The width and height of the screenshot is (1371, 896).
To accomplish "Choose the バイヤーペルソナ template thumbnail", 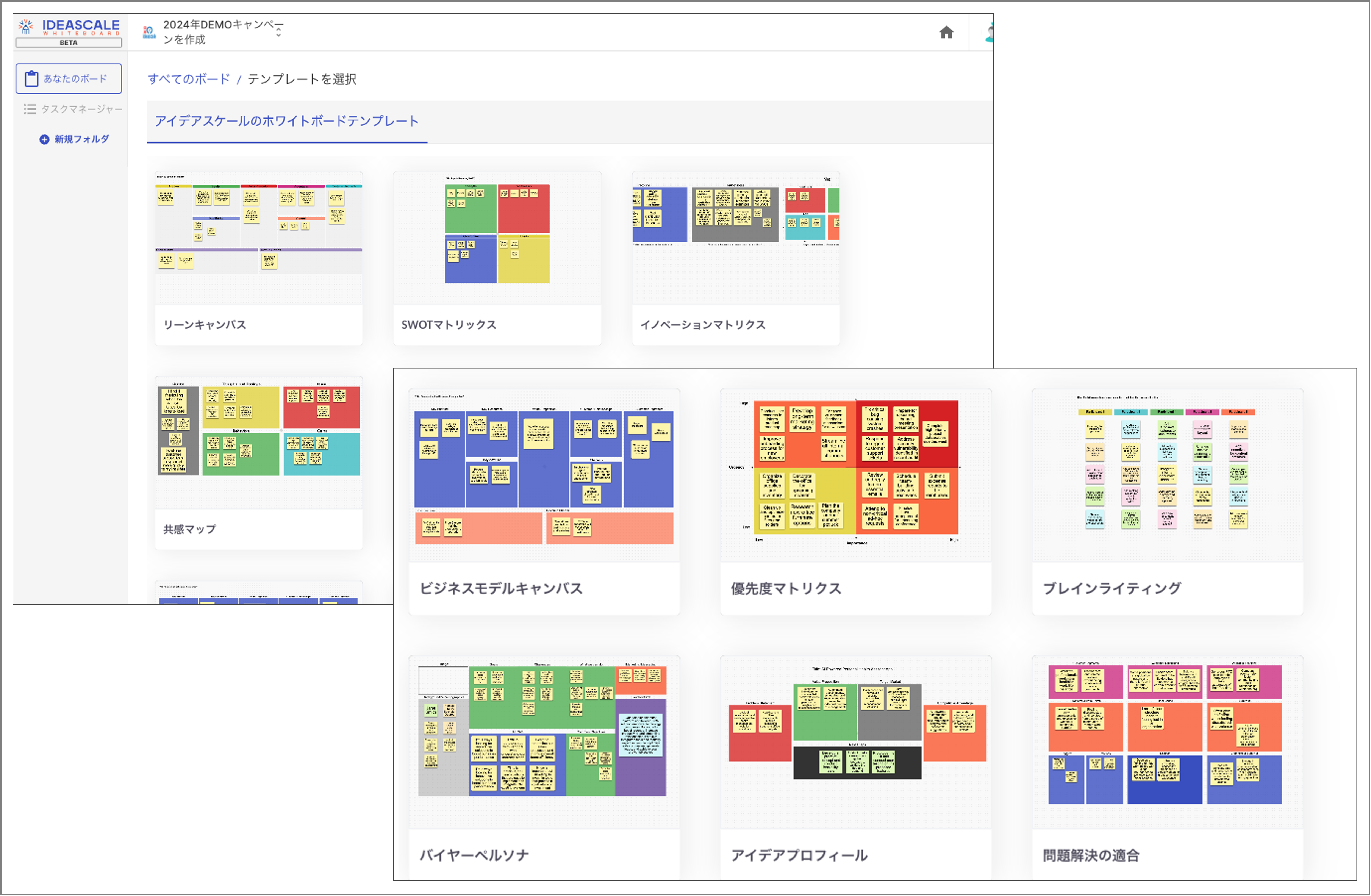I will pyautogui.click(x=544, y=742).
